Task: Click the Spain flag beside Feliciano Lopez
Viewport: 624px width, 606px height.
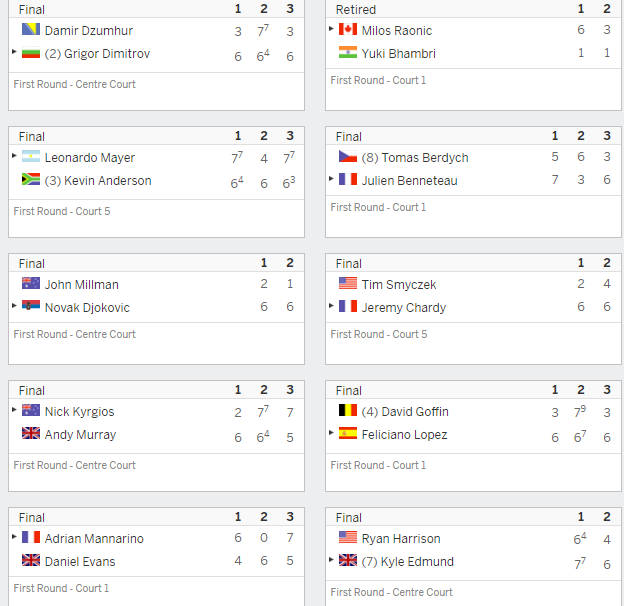Action: coord(348,433)
